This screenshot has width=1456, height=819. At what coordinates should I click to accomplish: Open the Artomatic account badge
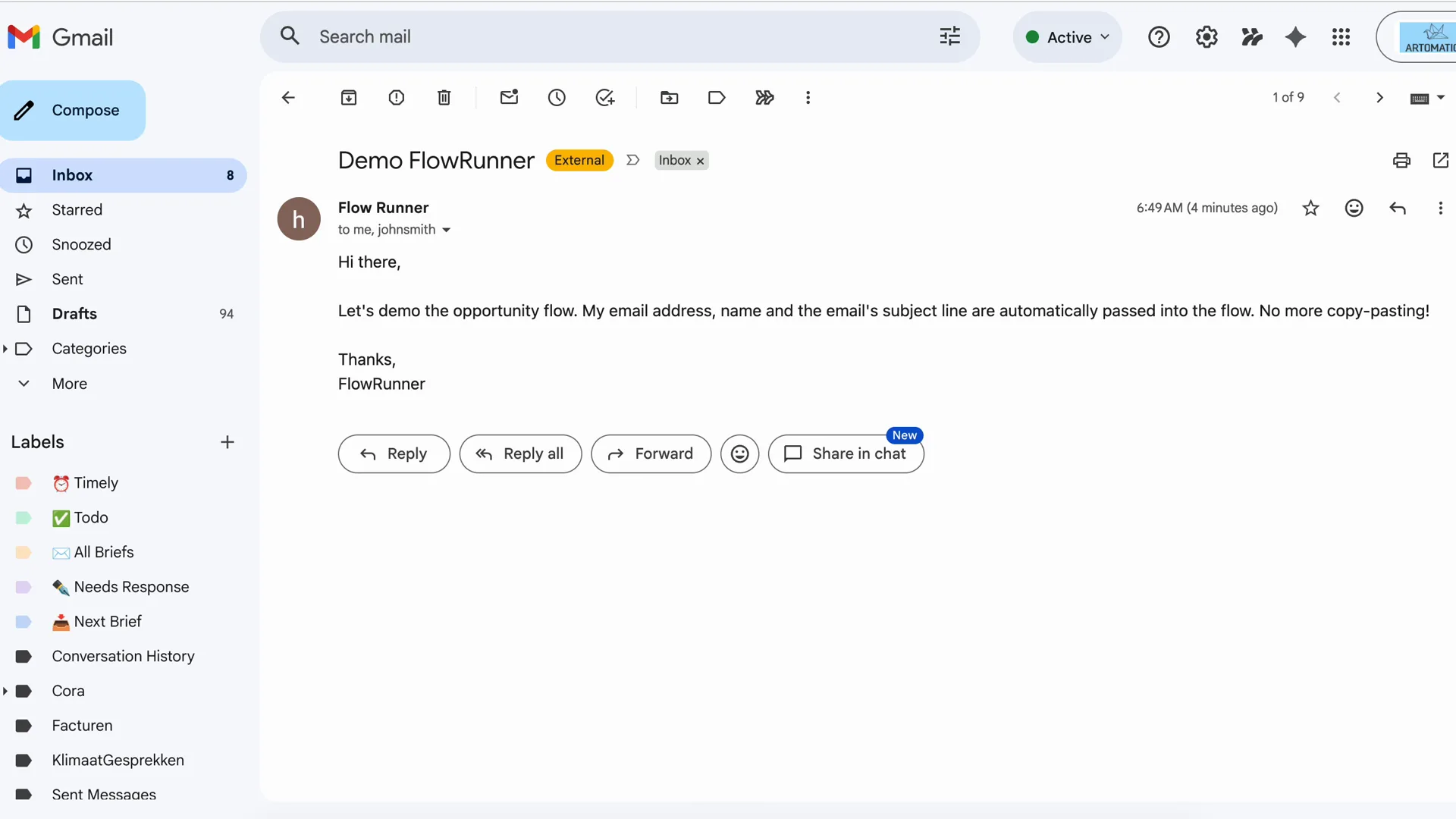(1417, 37)
